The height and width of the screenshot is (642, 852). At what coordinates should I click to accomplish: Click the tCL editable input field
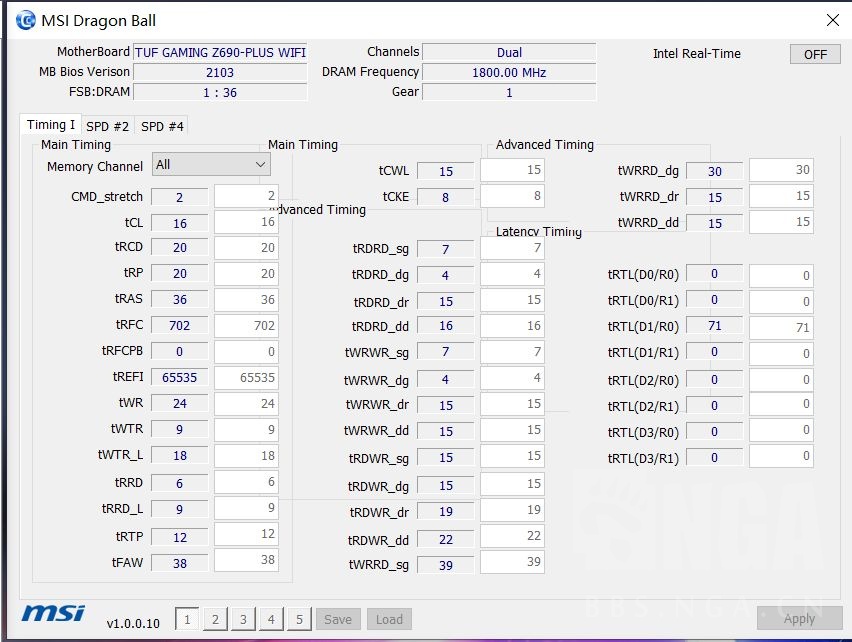(246, 222)
